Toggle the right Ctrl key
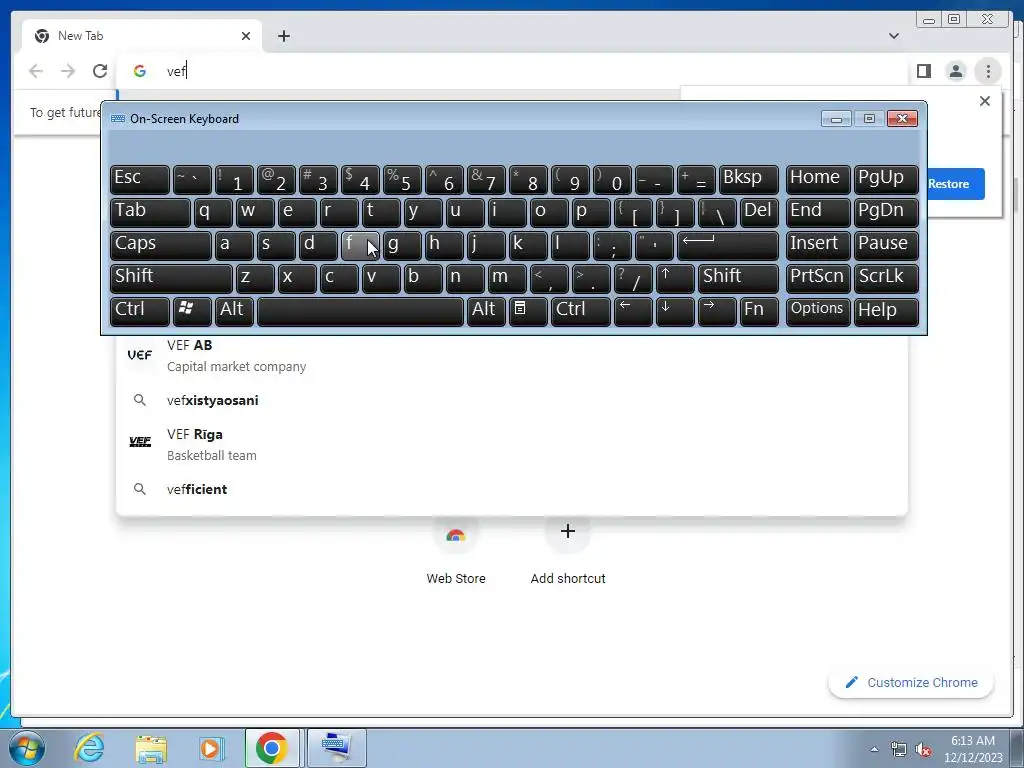 pos(581,312)
